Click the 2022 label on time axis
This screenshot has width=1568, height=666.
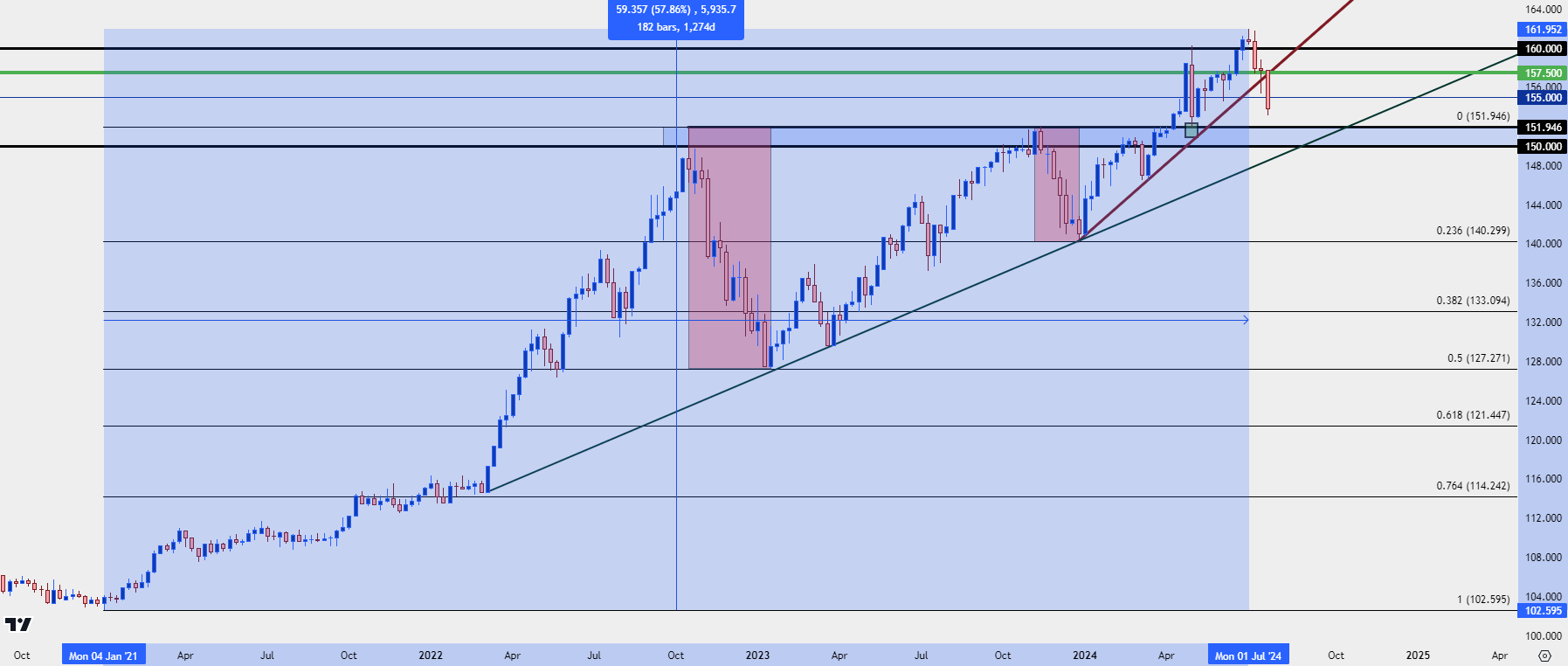(431, 656)
